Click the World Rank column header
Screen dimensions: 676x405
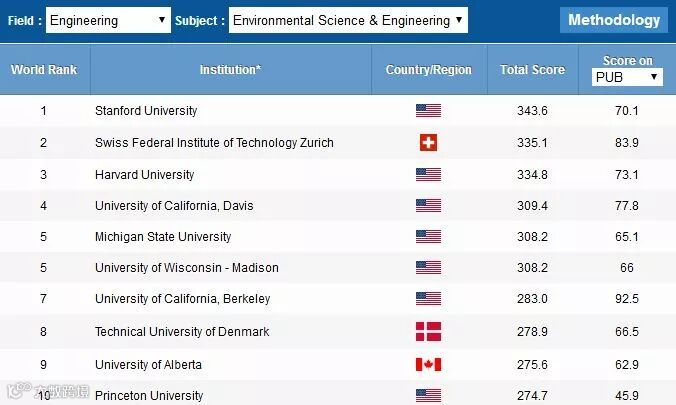(44, 70)
